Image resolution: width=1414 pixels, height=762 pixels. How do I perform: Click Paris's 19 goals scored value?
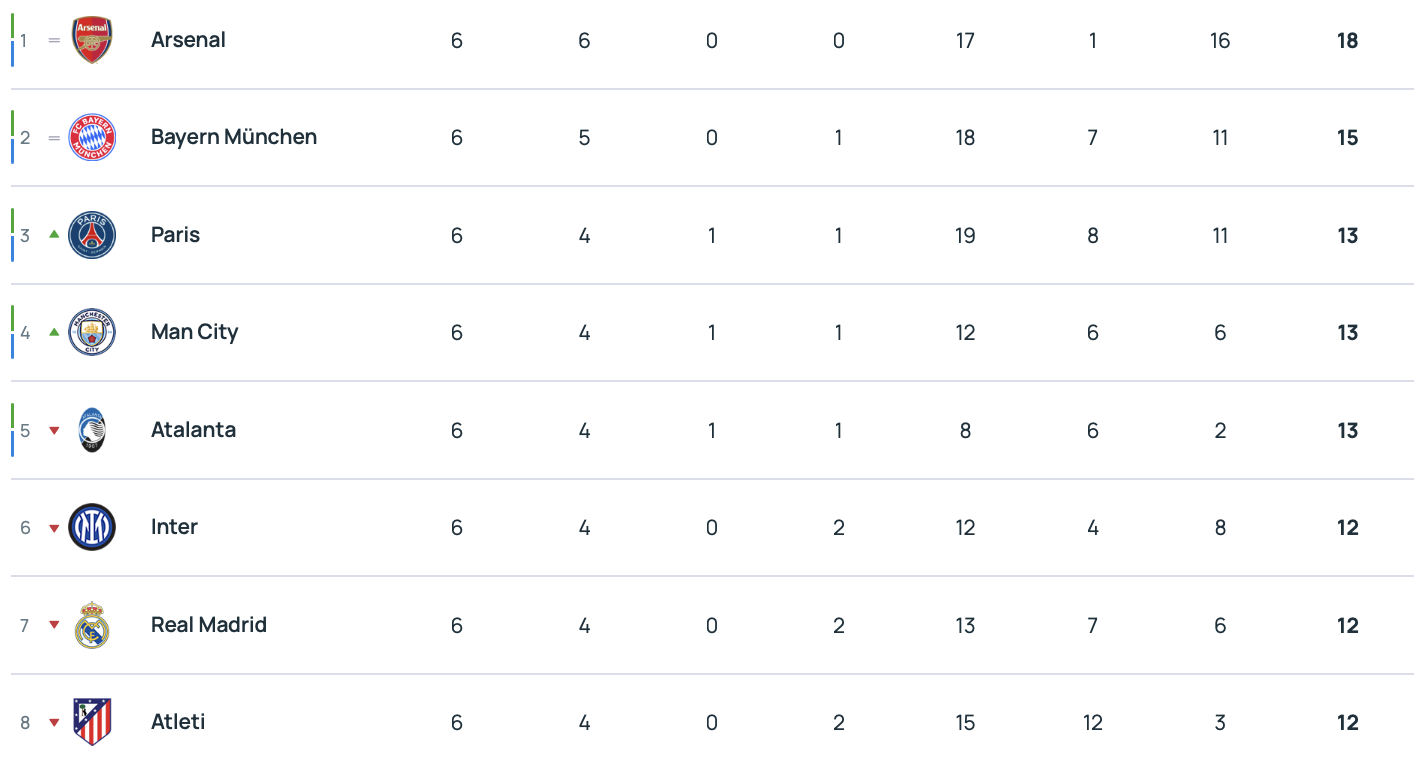[965, 236]
